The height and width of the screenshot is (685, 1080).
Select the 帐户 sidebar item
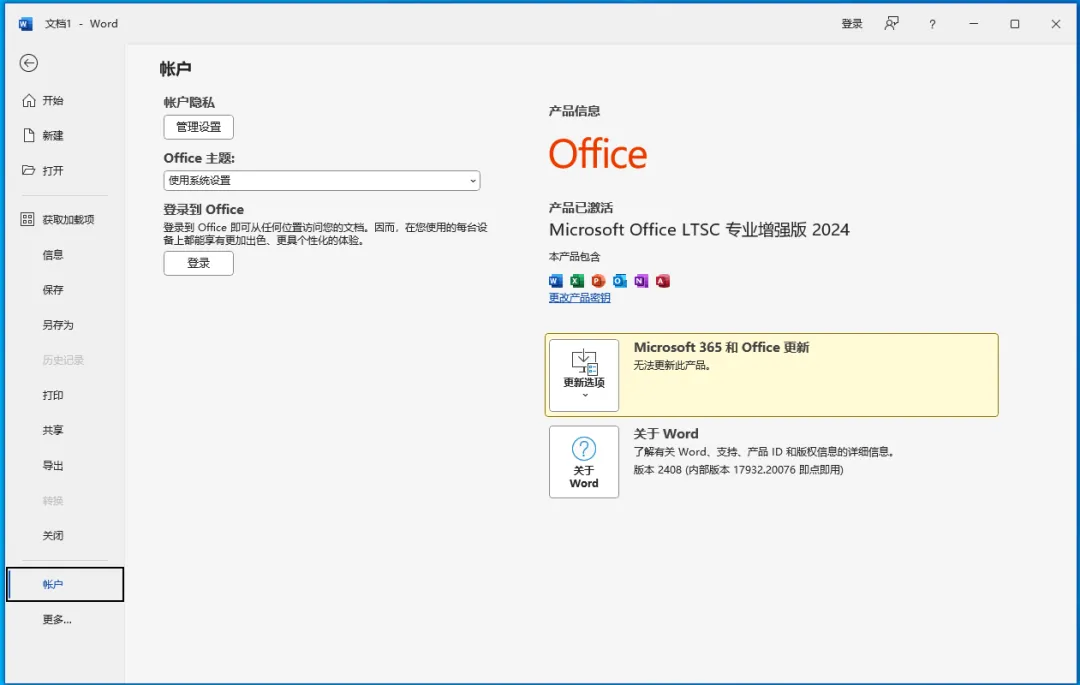[65, 584]
